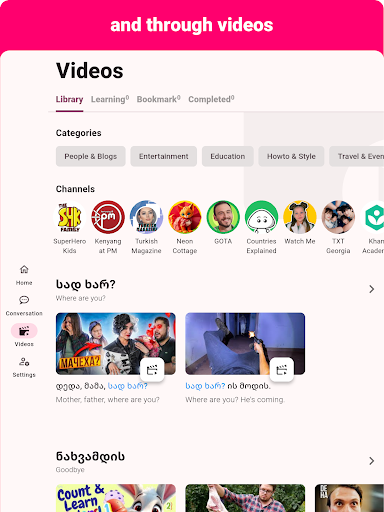Open the surprised man face thumbnail
The image size is (384, 512).
(x=349, y=498)
